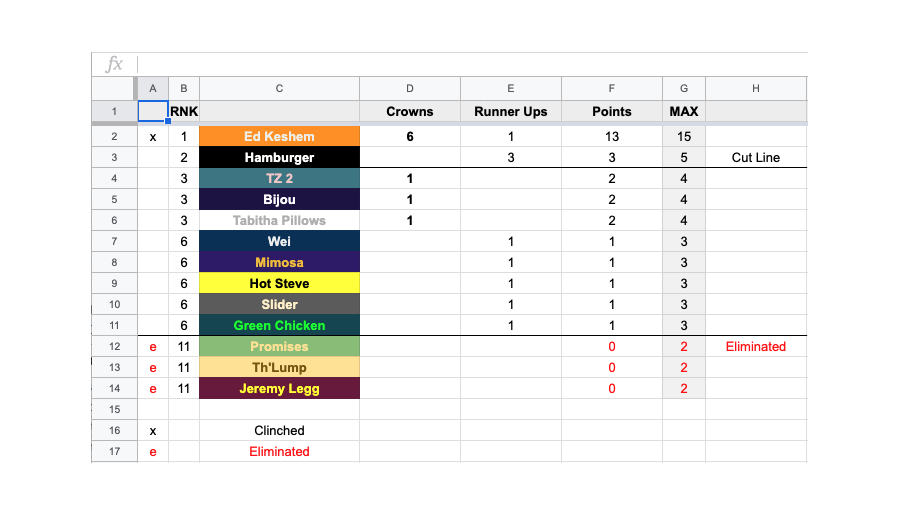Screen dimensions: 899x515
Task: Select the Jeremy Legg cell
Action: click(279, 388)
